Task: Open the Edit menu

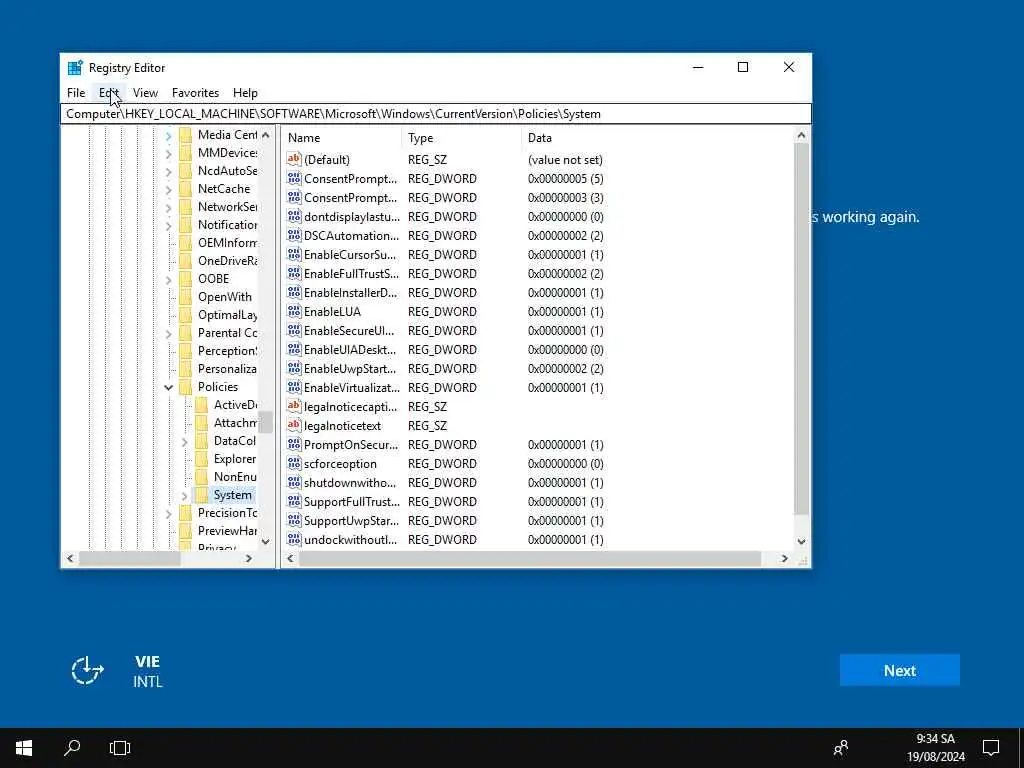Action: point(109,93)
